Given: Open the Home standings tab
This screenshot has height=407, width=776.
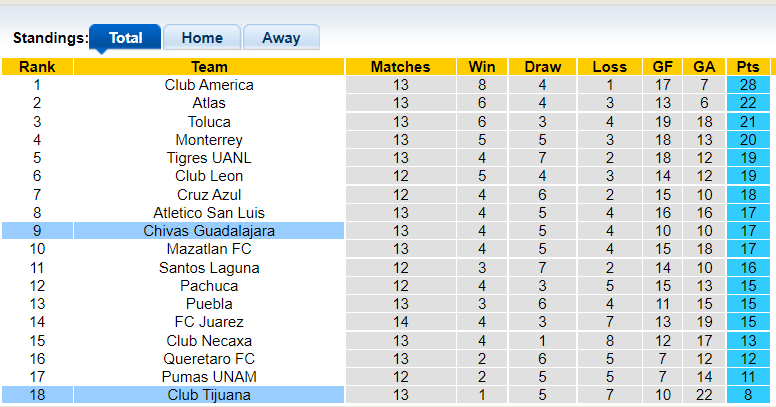Looking at the screenshot, I should coord(202,38).
